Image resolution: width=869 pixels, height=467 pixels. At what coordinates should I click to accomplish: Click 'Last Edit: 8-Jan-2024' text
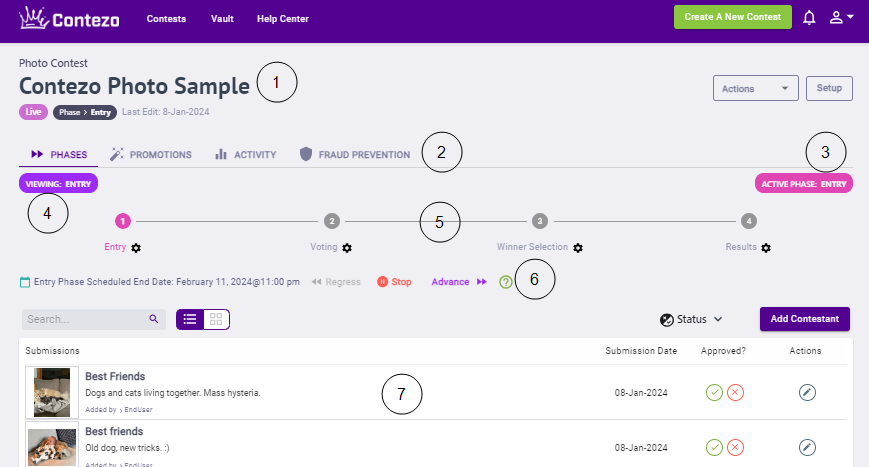pos(166,112)
